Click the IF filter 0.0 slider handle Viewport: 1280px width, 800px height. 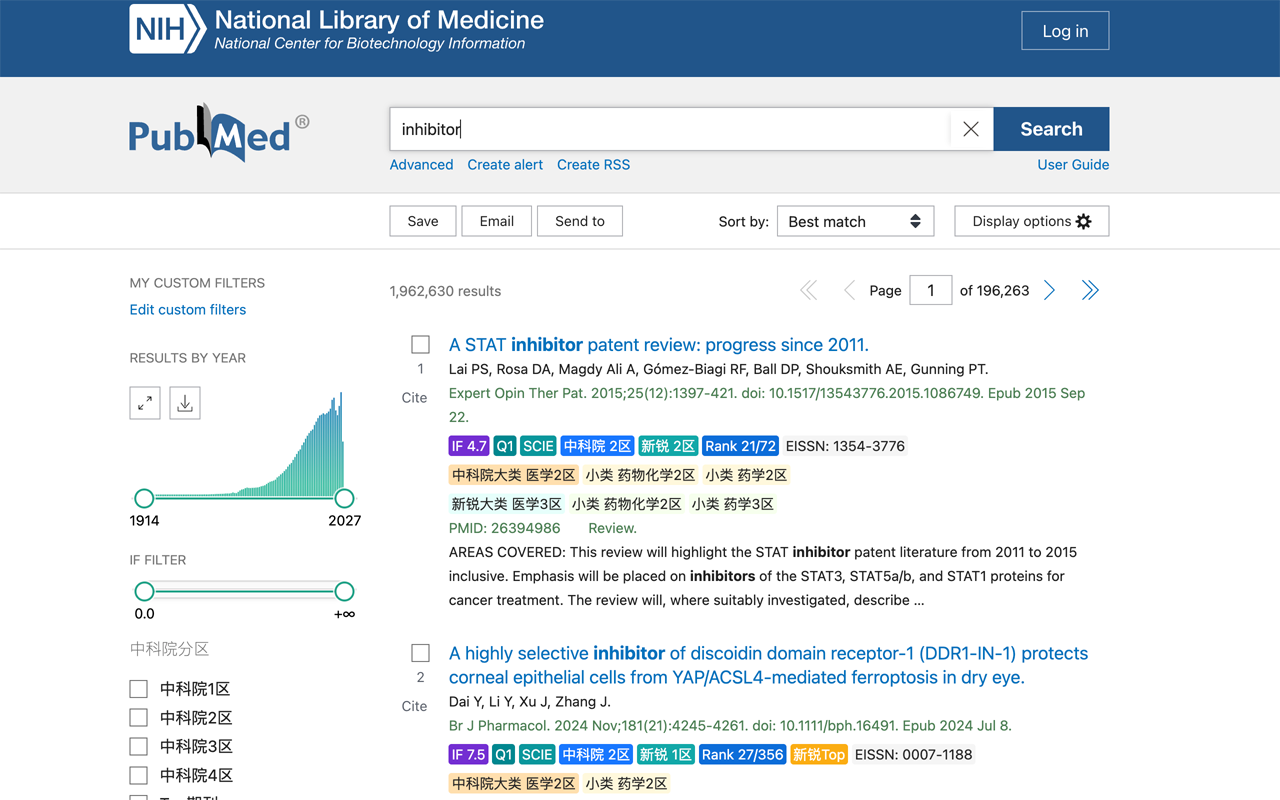(x=144, y=591)
